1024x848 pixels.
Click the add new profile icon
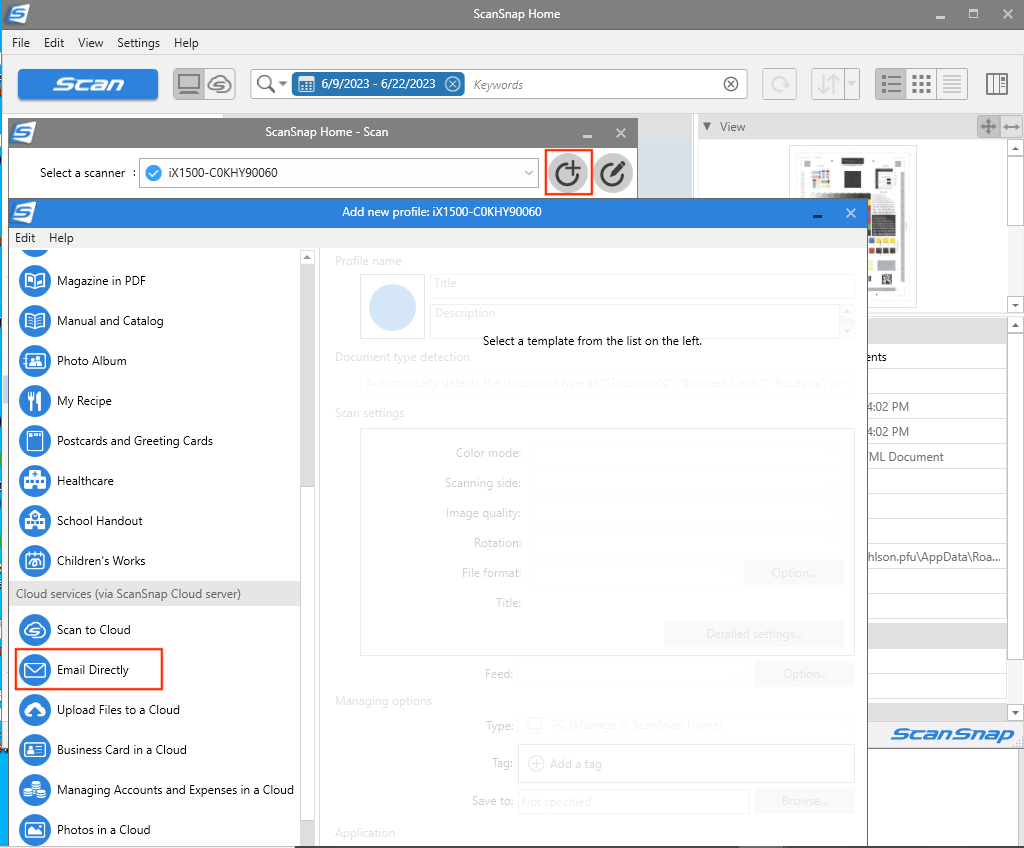coord(568,172)
